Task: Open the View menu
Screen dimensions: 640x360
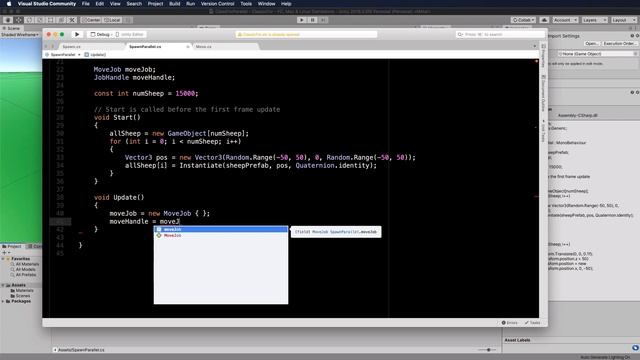Action: click(x=115, y=4)
